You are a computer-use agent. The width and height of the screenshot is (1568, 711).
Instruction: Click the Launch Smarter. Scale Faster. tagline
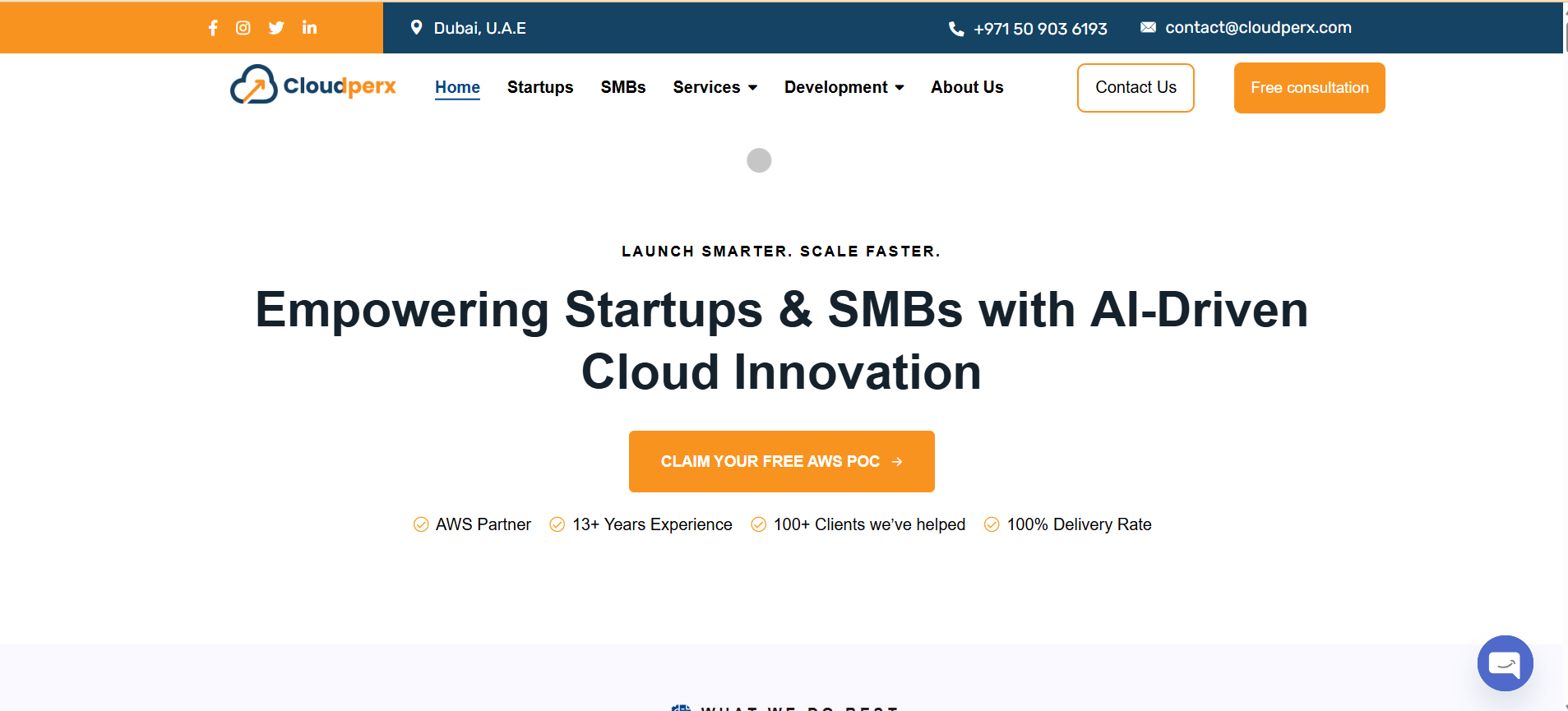[x=781, y=252]
